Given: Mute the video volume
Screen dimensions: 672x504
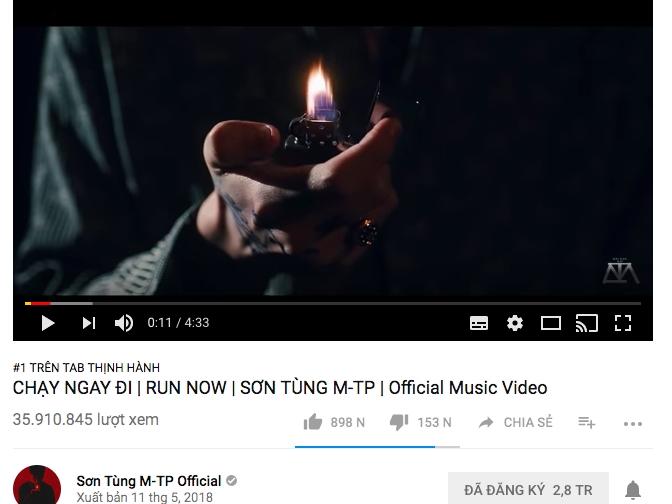Looking at the screenshot, I should (124, 323).
